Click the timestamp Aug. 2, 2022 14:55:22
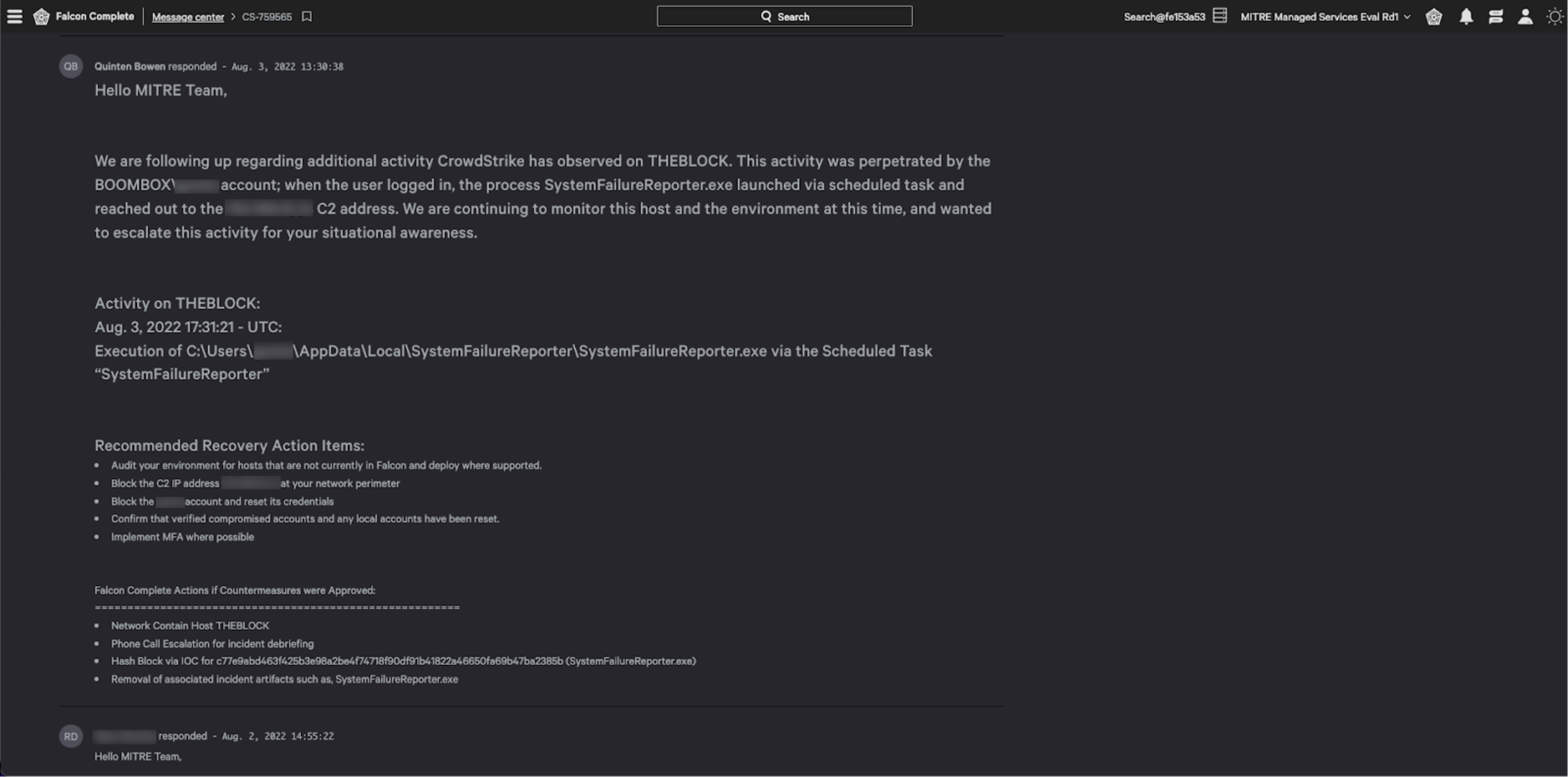 pos(278,736)
